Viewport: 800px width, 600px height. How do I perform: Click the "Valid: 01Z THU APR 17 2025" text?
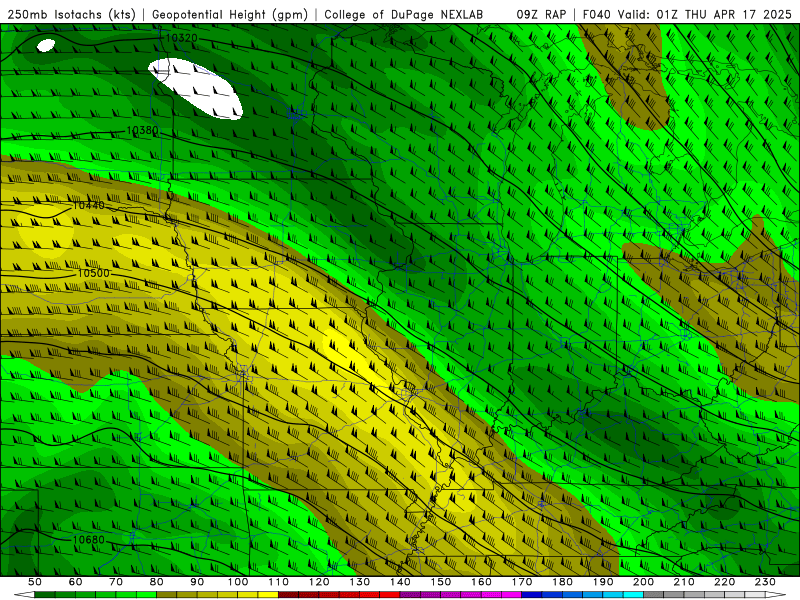(705, 15)
